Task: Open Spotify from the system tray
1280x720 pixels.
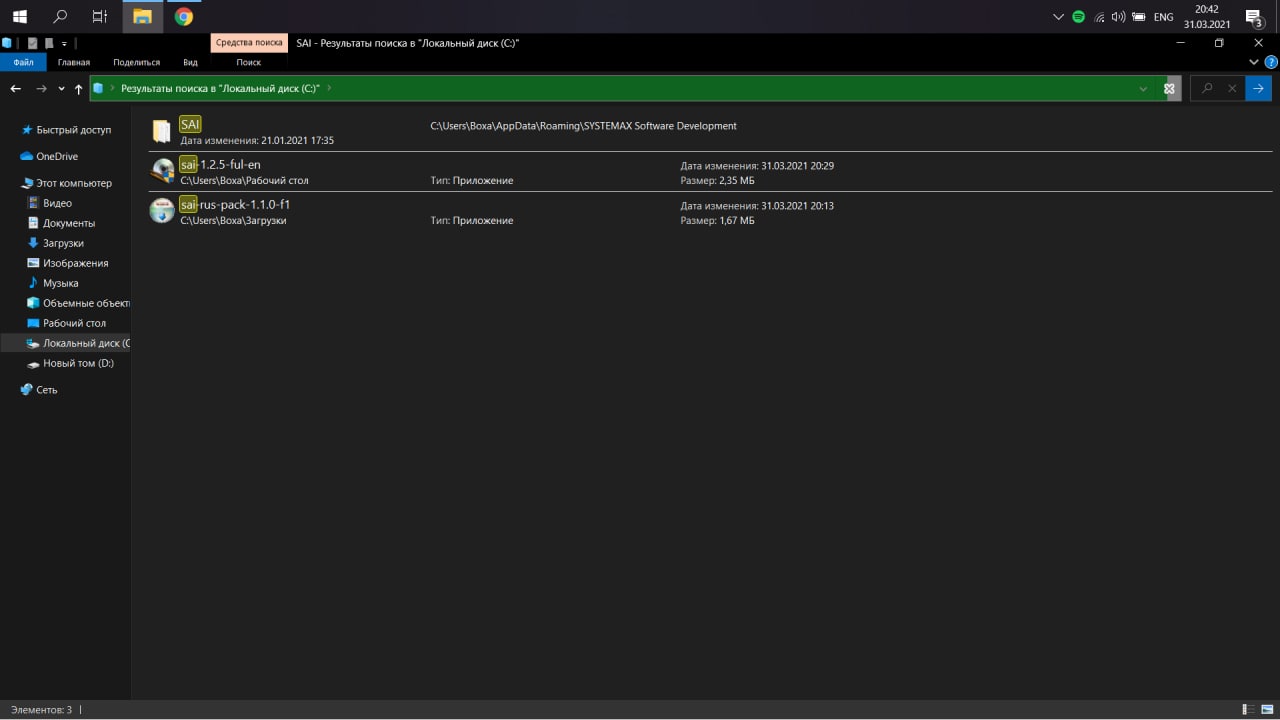Action: 1078,17
